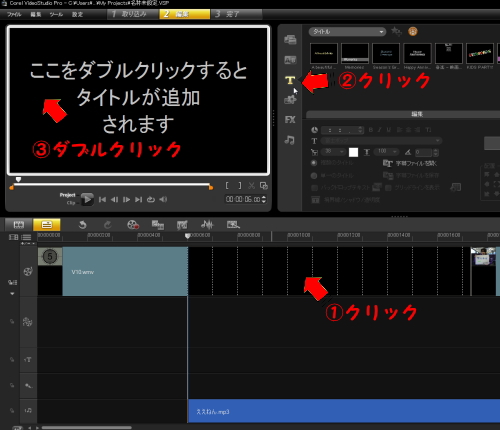Step to next frame
This screenshot has height=430, width=500.
(126, 199)
